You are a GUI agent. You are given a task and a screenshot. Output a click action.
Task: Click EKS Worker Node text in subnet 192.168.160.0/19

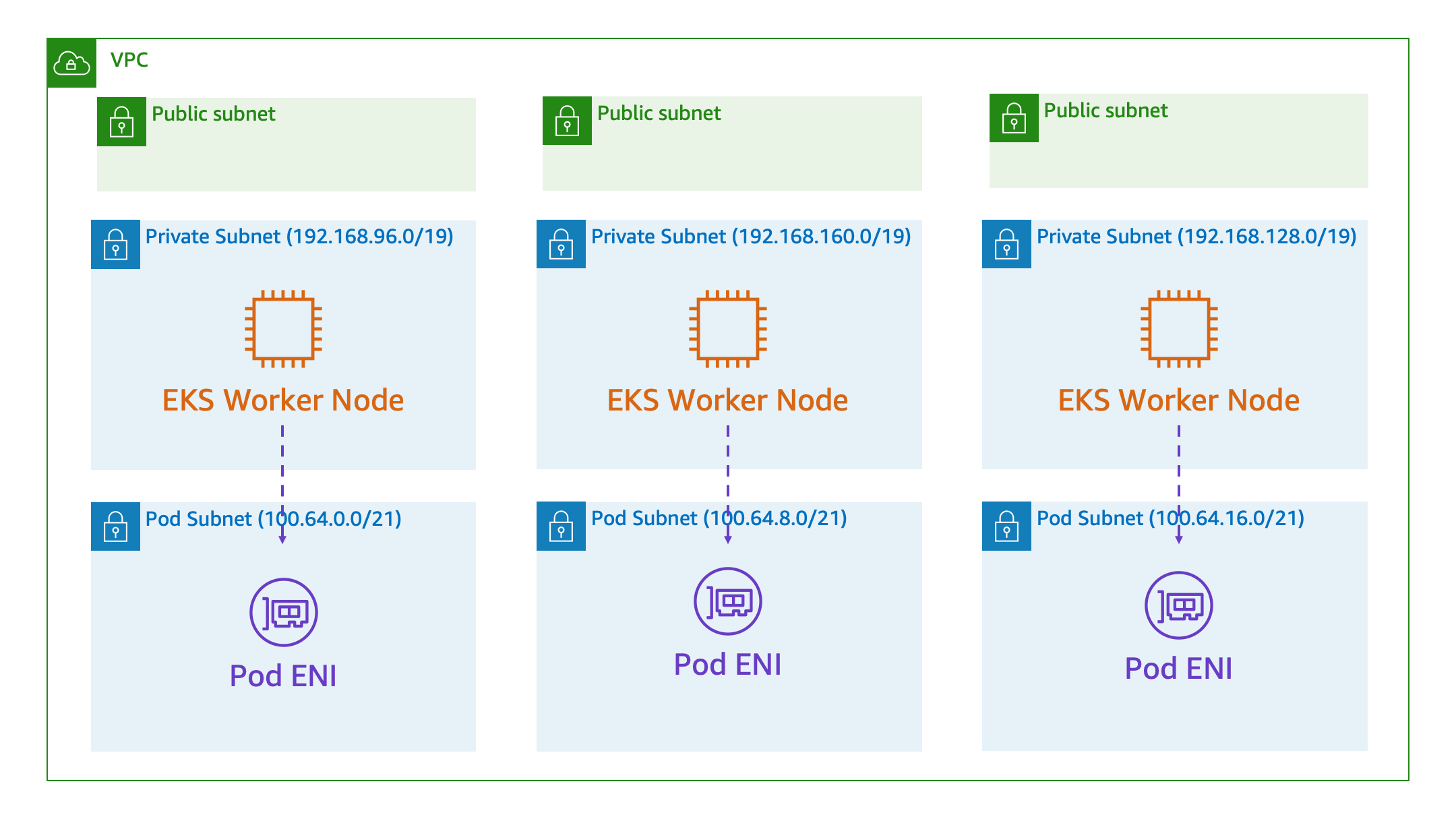point(728,400)
